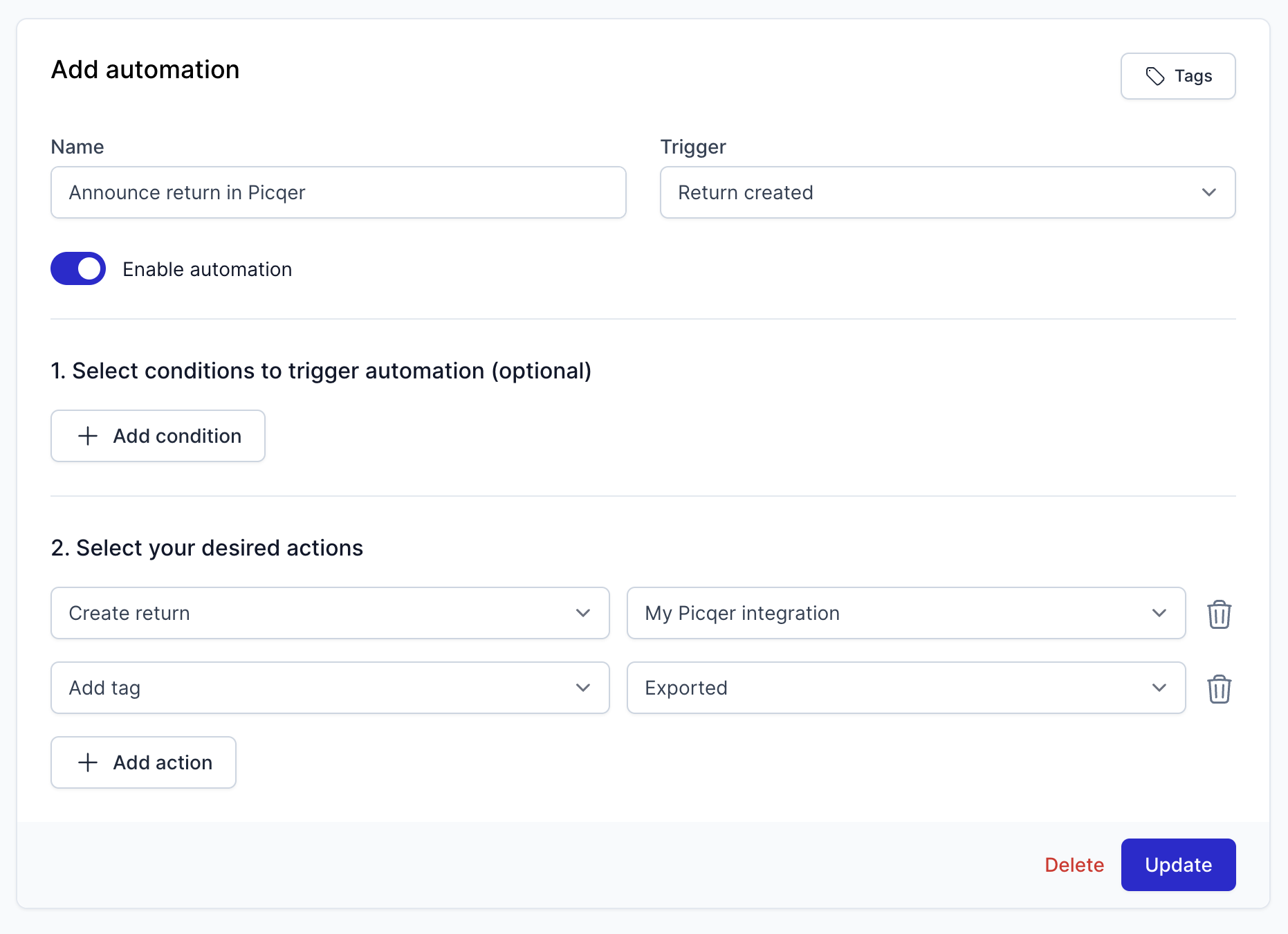Screen dimensions: 1288x934
Task: Click the Select your desired actions heading
Action: tap(207, 548)
